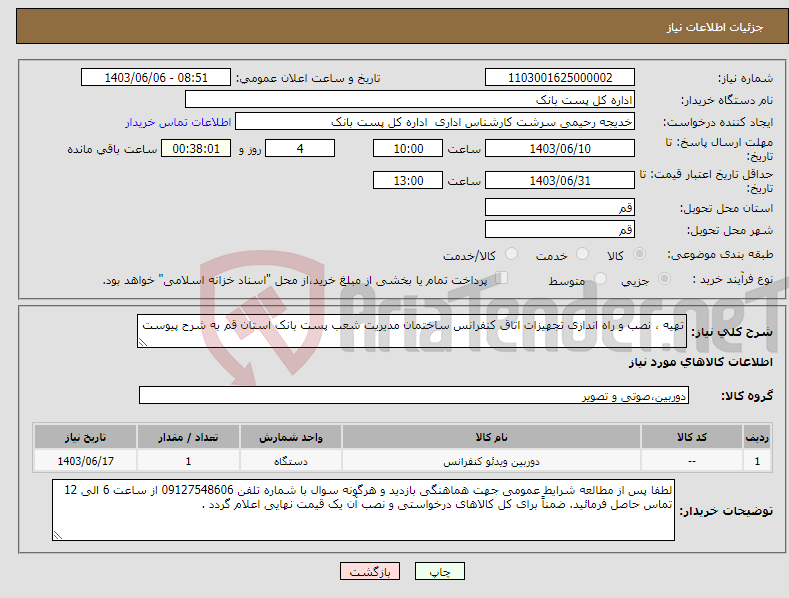The image size is (789, 598).
Task: Open the اطلاعات تماس خریدار link
Action: pyautogui.click(x=178, y=122)
